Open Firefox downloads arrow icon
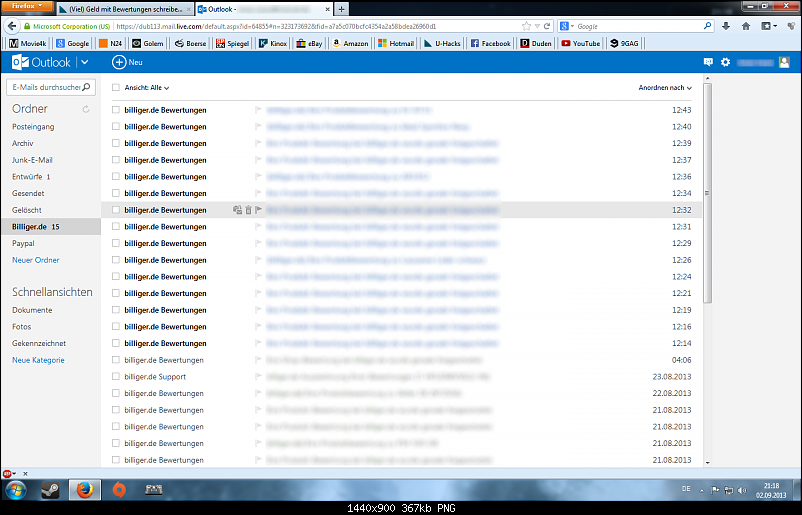Viewport: 802px width, 515px height. coord(726,26)
